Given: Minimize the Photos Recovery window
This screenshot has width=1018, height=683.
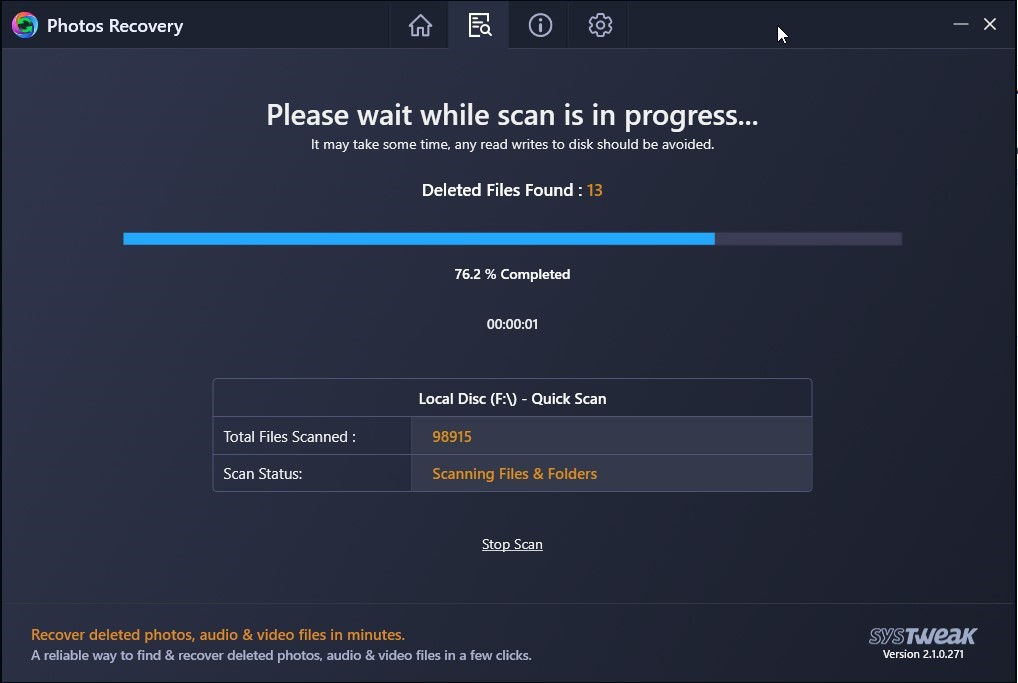Looking at the screenshot, I should 960,24.
